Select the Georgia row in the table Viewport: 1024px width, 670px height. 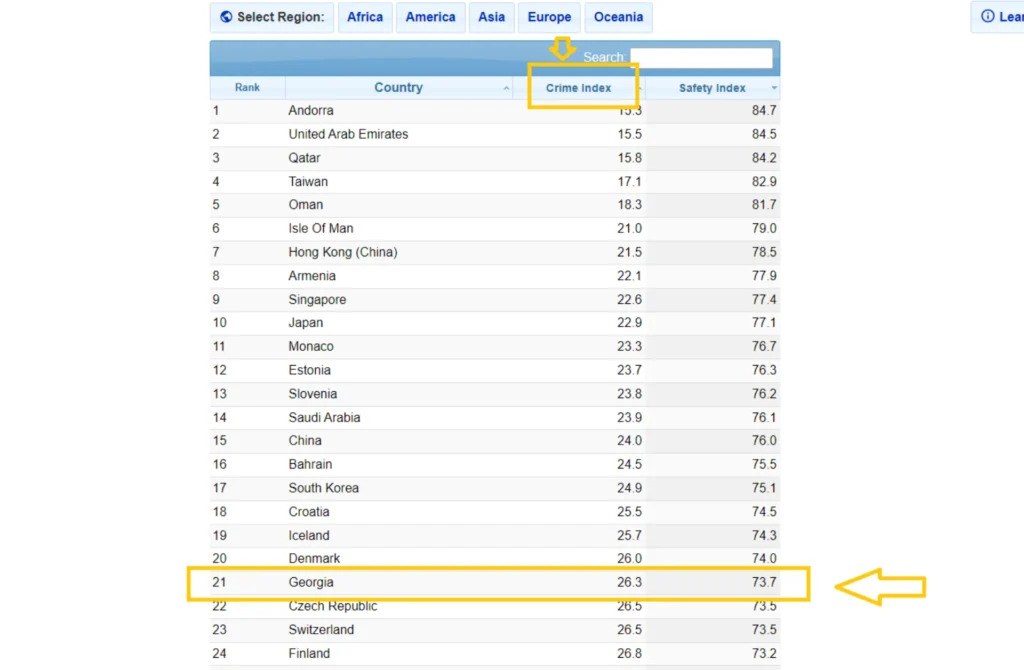point(311,582)
